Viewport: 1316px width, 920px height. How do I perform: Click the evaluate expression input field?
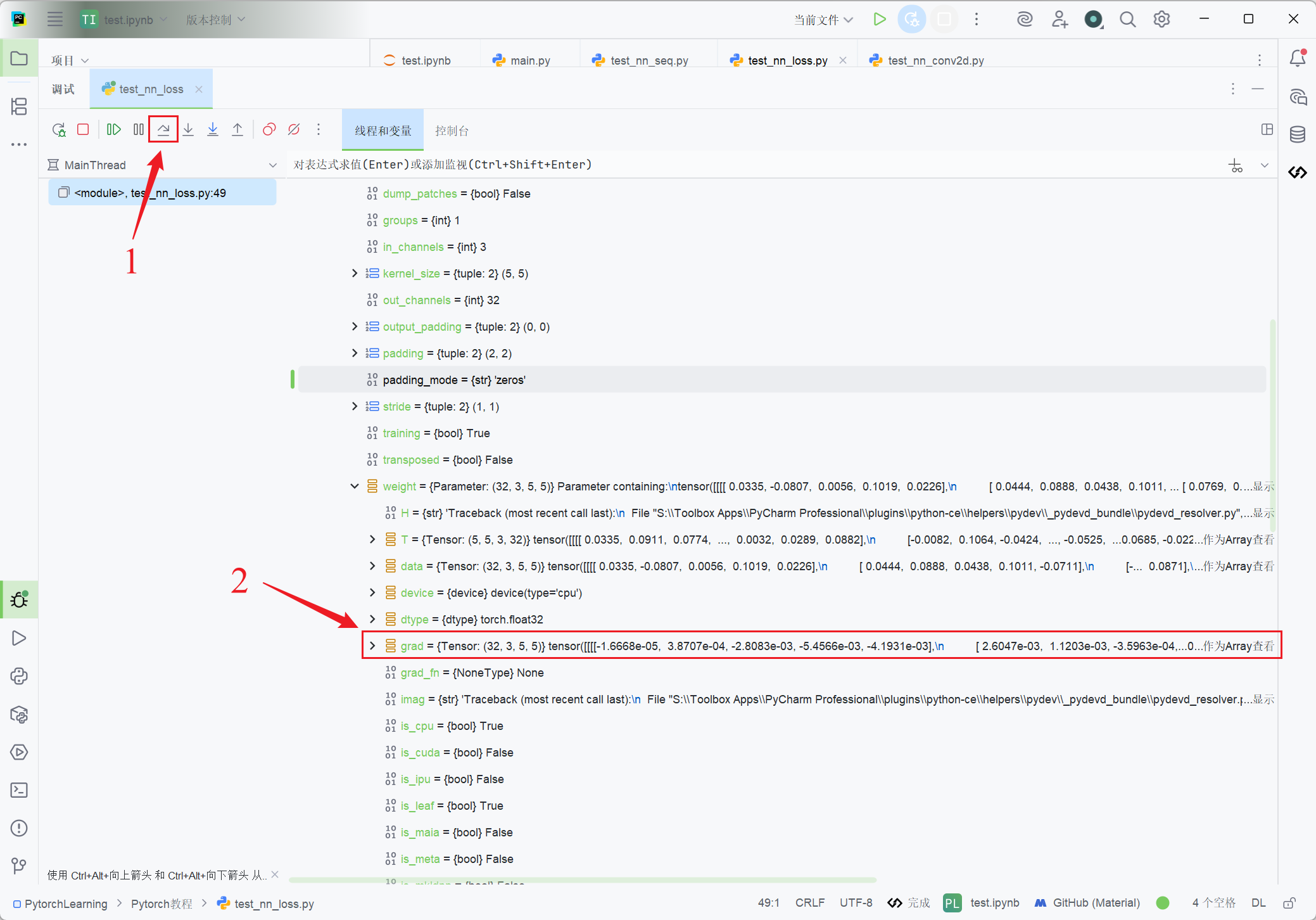697,165
